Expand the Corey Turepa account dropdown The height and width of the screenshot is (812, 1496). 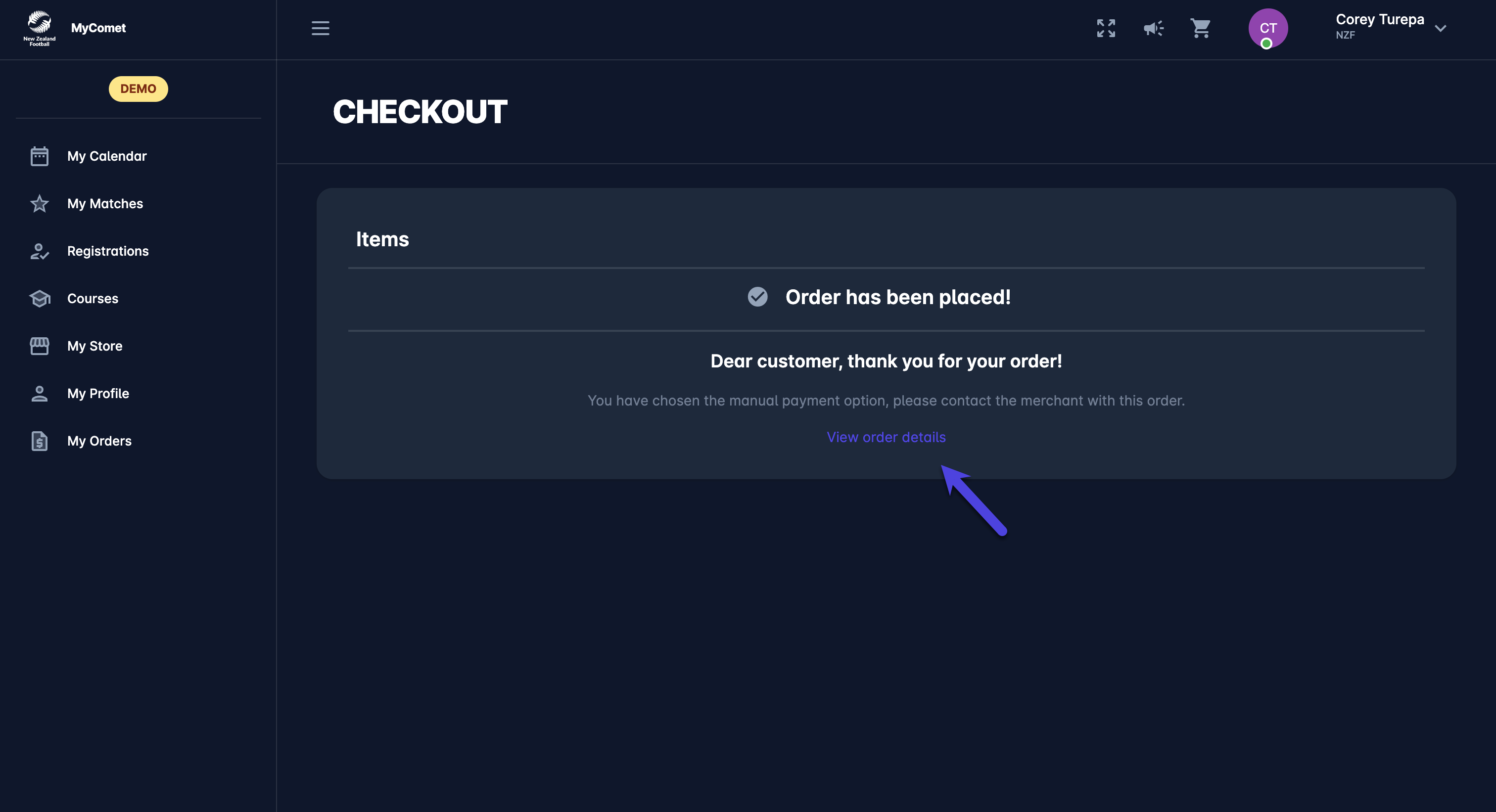click(1440, 29)
